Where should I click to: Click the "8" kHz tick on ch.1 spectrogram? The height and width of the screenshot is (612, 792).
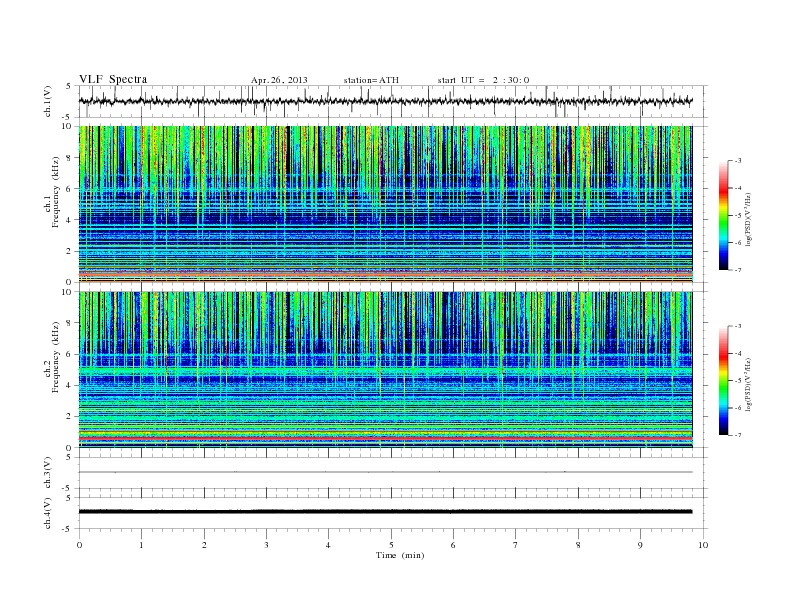click(x=69, y=158)
